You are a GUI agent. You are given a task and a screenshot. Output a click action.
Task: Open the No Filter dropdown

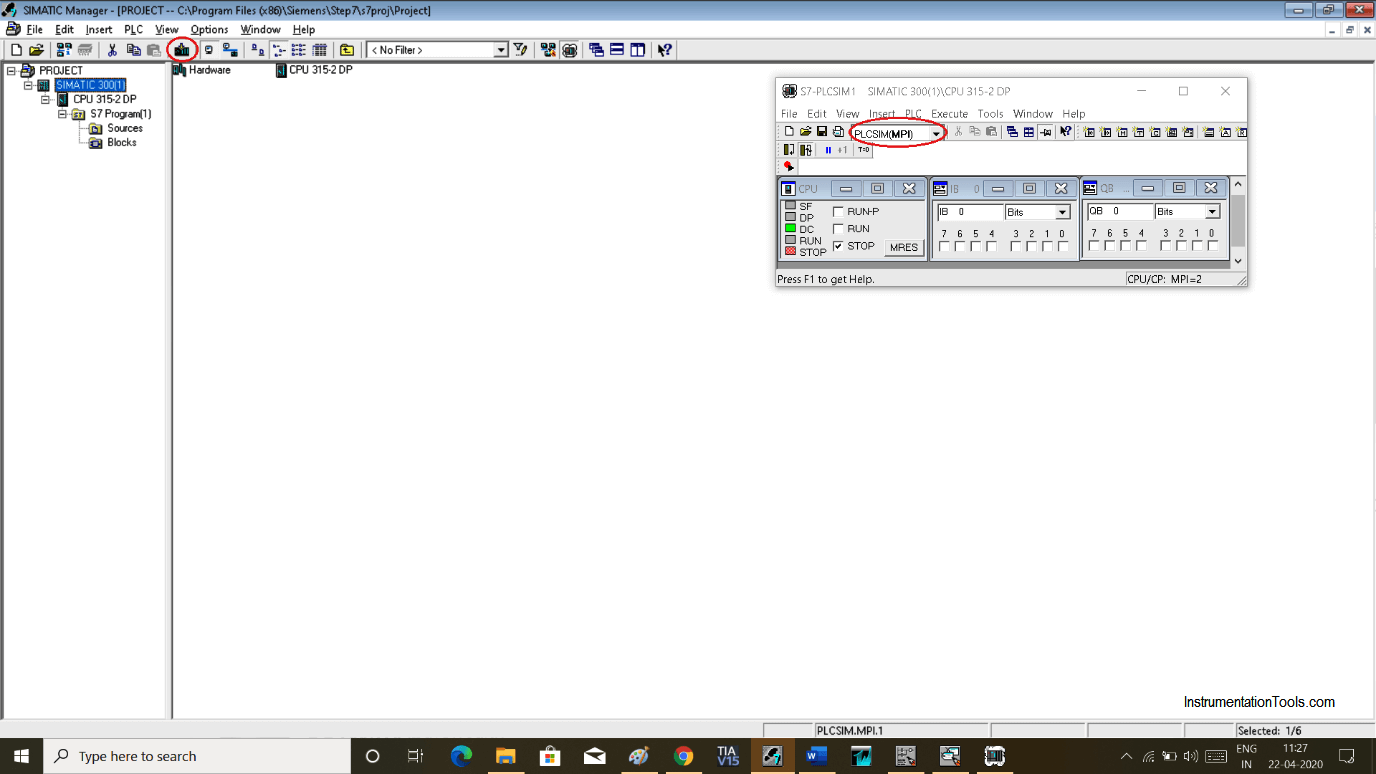501,50
